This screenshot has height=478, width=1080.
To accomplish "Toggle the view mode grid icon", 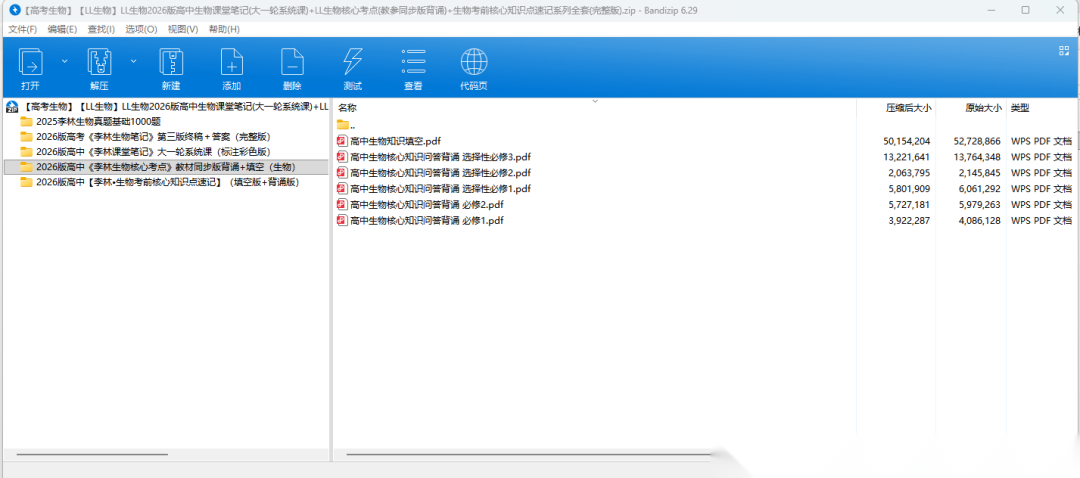I will click(1064, 50).
